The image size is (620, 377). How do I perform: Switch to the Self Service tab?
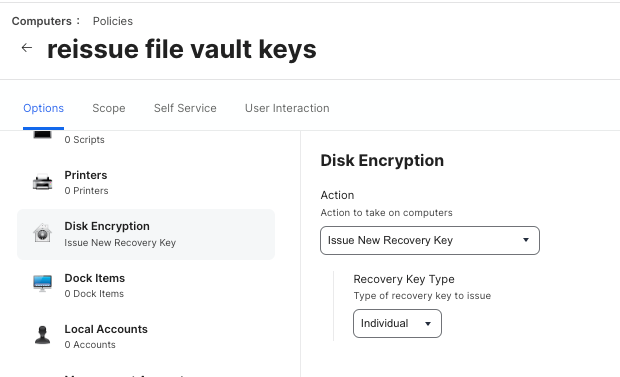(x=185, y=108)
